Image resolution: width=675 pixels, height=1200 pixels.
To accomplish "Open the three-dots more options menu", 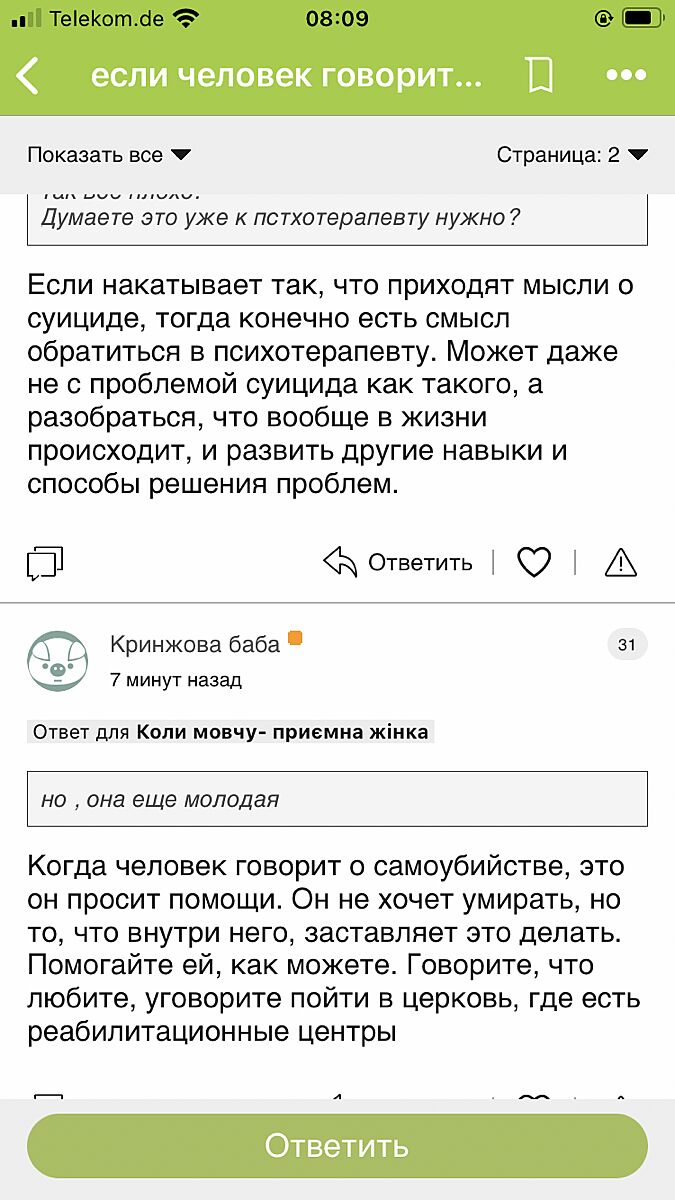I will [627, 76].
